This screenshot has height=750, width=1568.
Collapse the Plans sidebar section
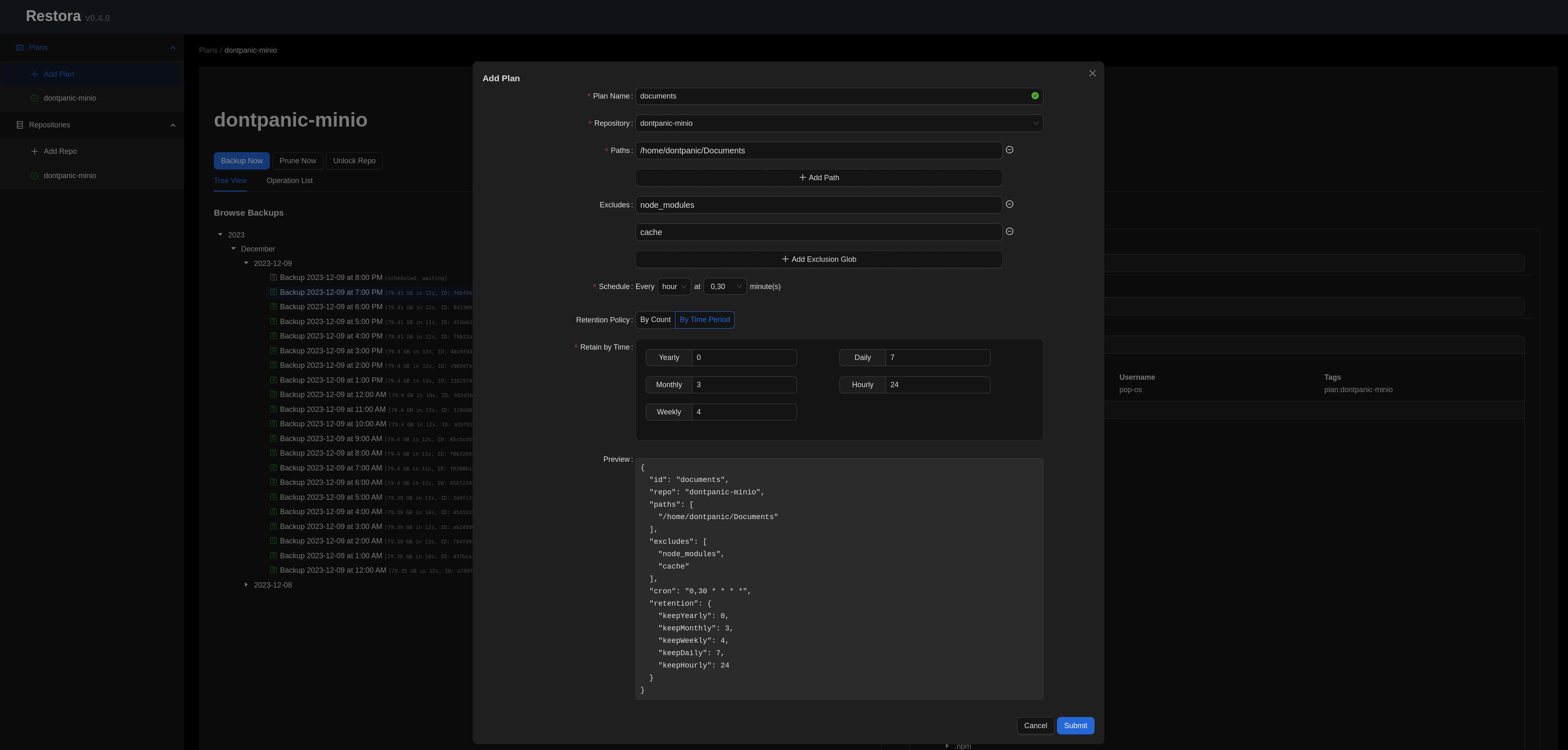click(x=173, y=47)
